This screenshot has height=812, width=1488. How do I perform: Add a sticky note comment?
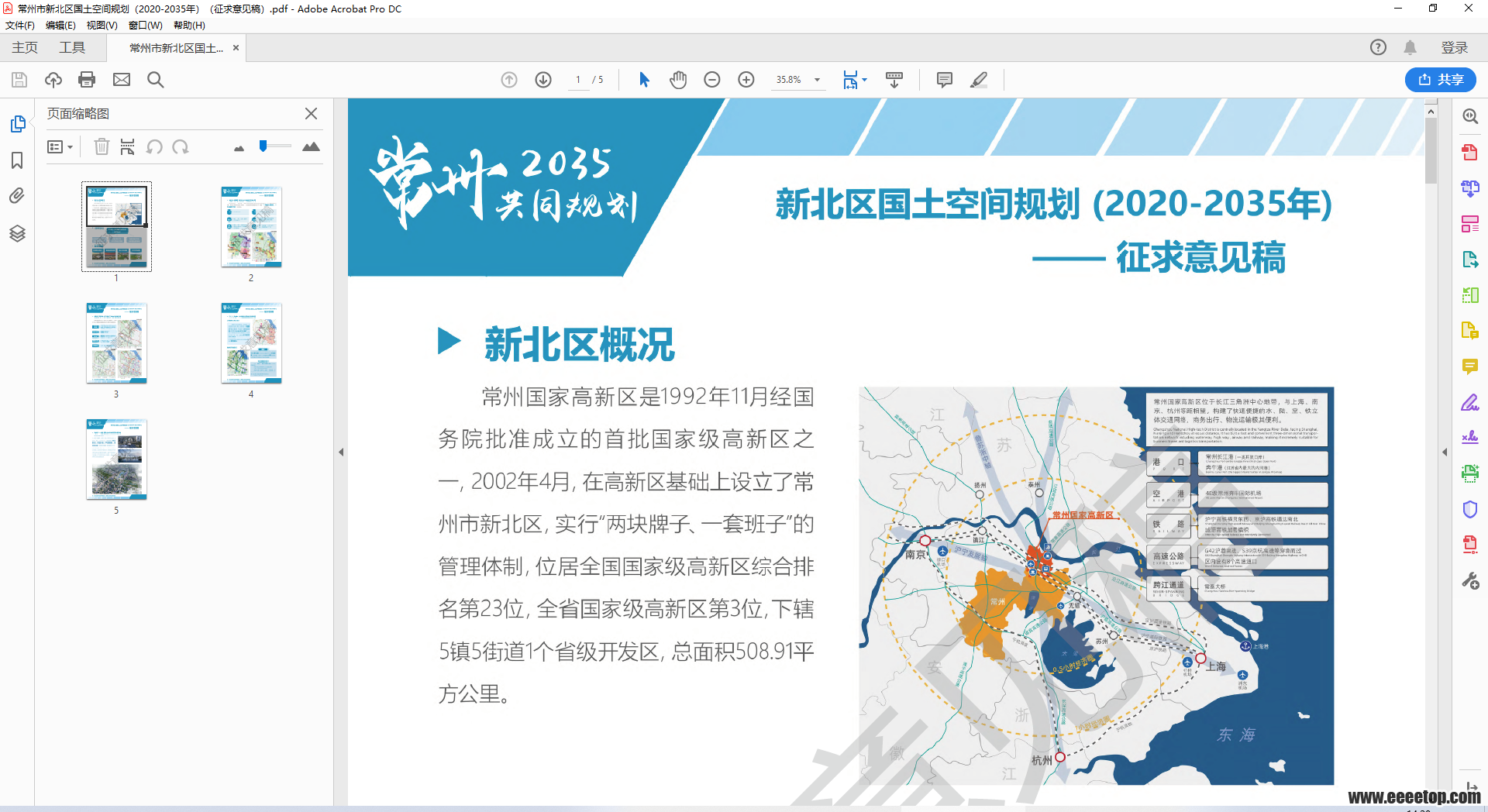(x=945, y=80)
